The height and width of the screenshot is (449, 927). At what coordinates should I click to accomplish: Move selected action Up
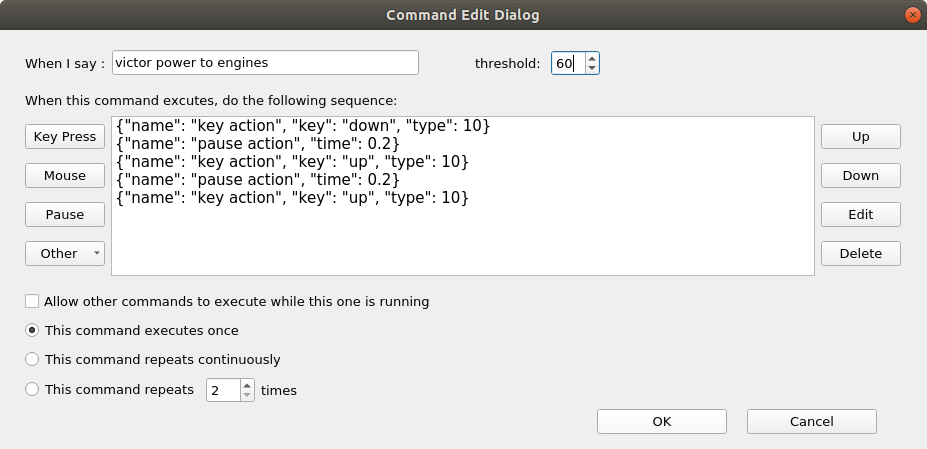[x=860, y=137]
